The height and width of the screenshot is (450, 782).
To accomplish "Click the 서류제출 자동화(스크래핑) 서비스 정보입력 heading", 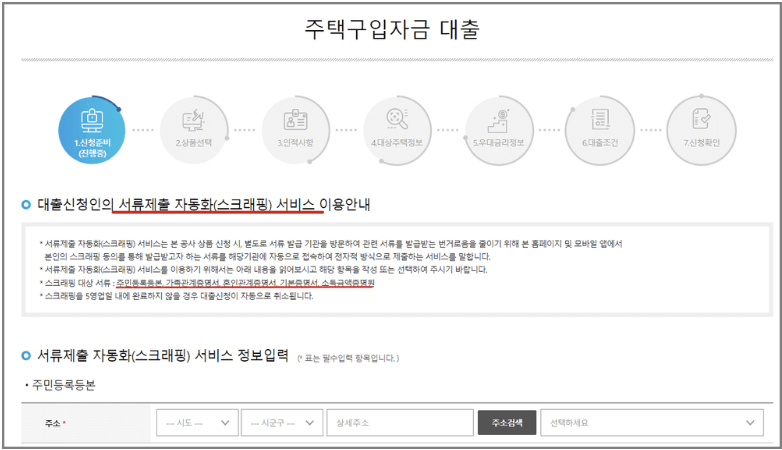I will pyautogui.click(x=163, y=355).
